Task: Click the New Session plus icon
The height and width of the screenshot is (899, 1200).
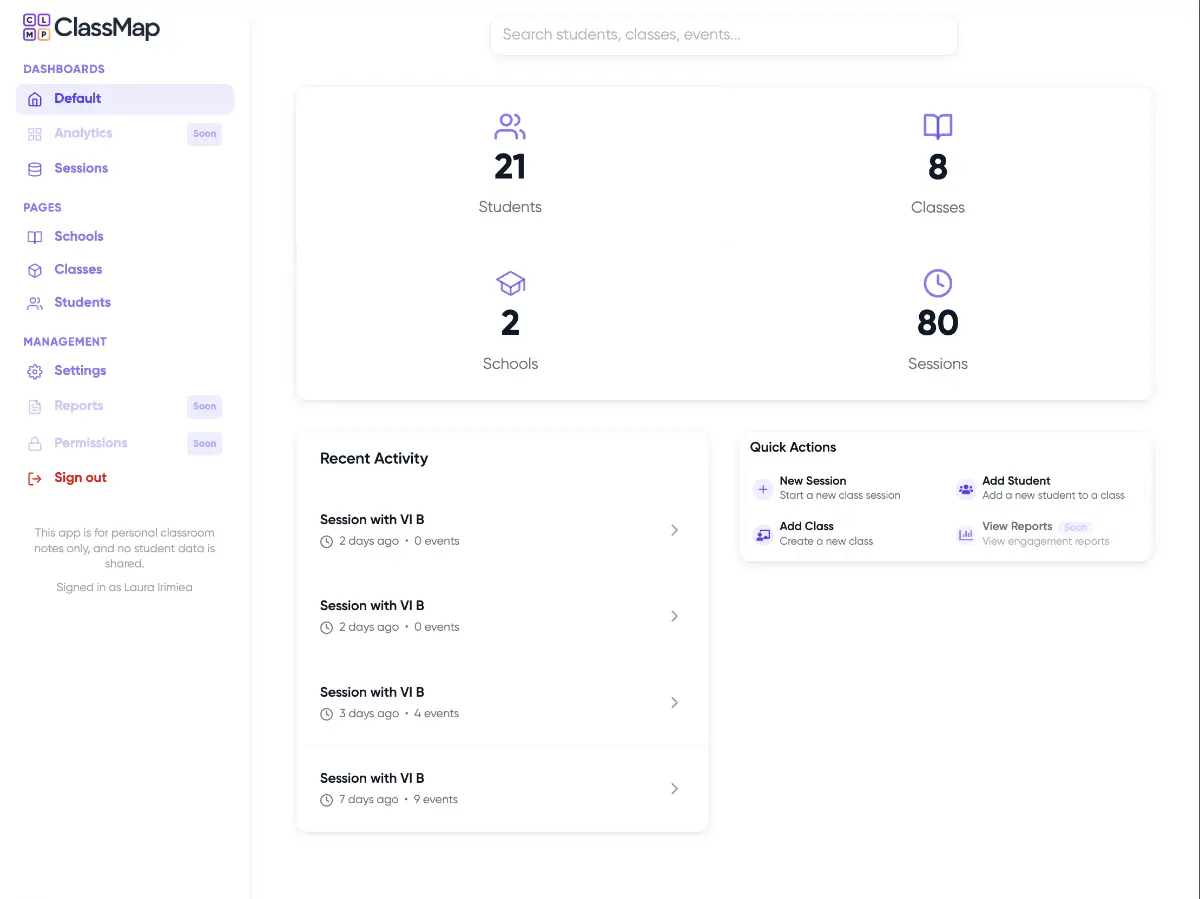Action: 763,489
